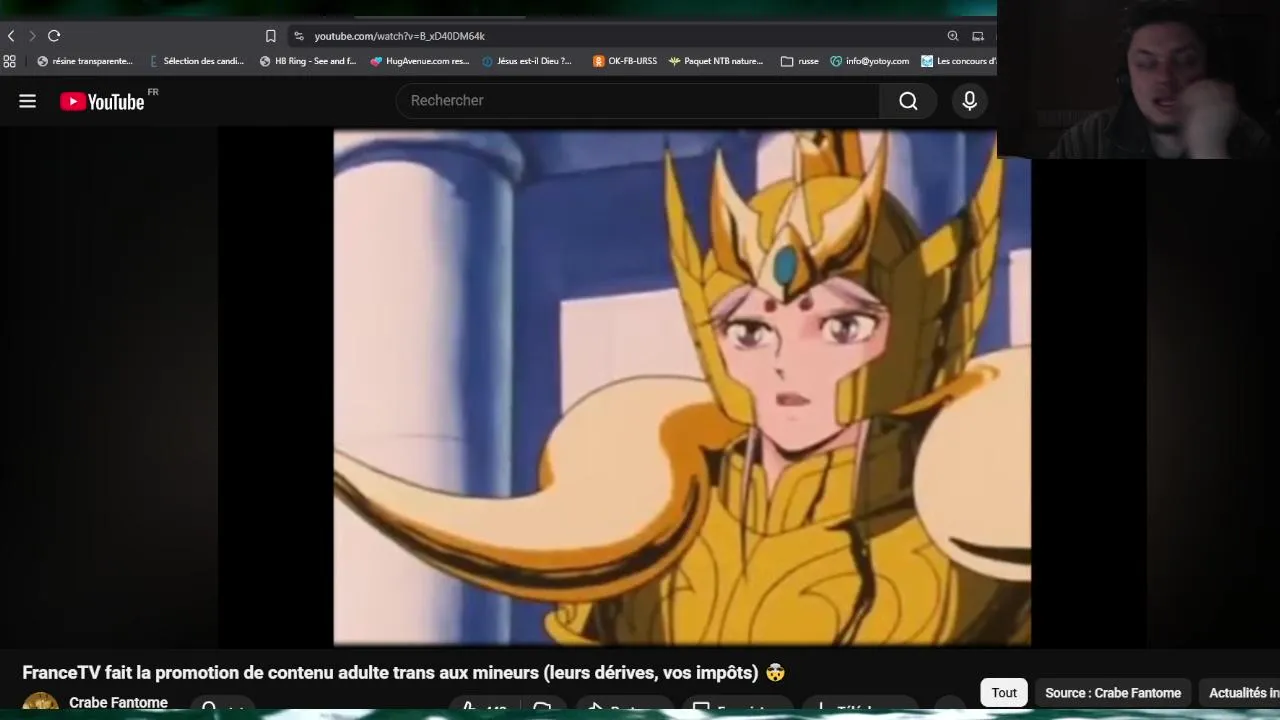
Task: Open the 'résine transparente...' bookmark
Action: click(x=85, y=61)
